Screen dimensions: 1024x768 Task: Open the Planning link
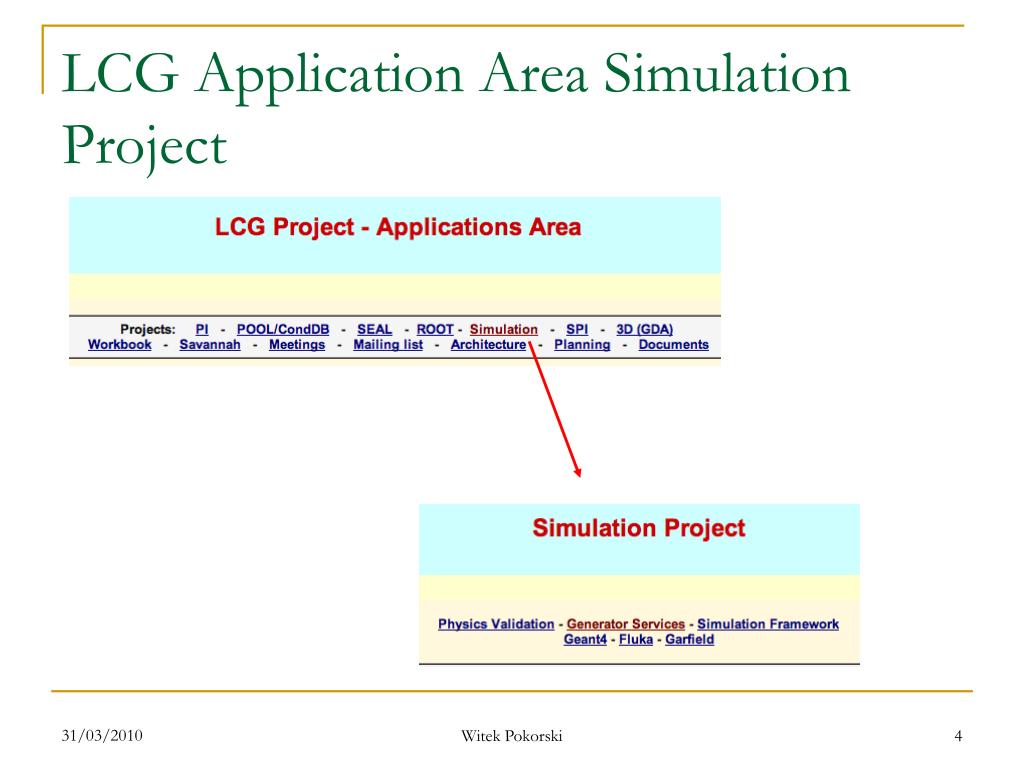coord(582,345)
